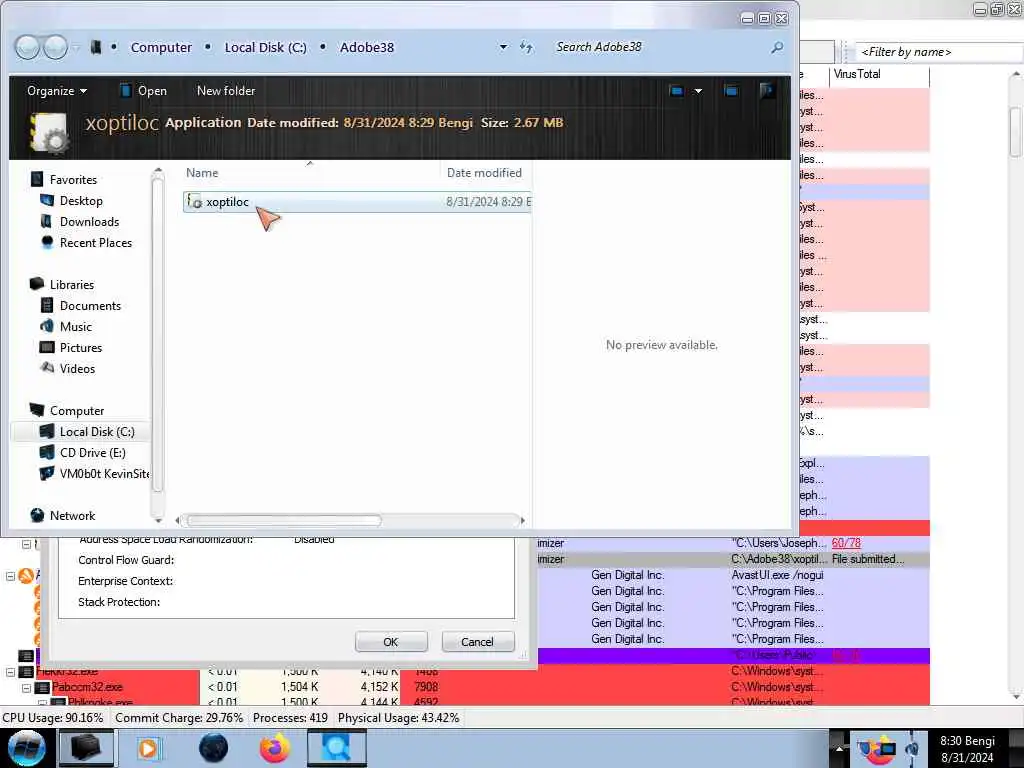Open Explorer help icon
This screenshot has width=1024, height=768.
pyautogui.click(x=767, y=90)
